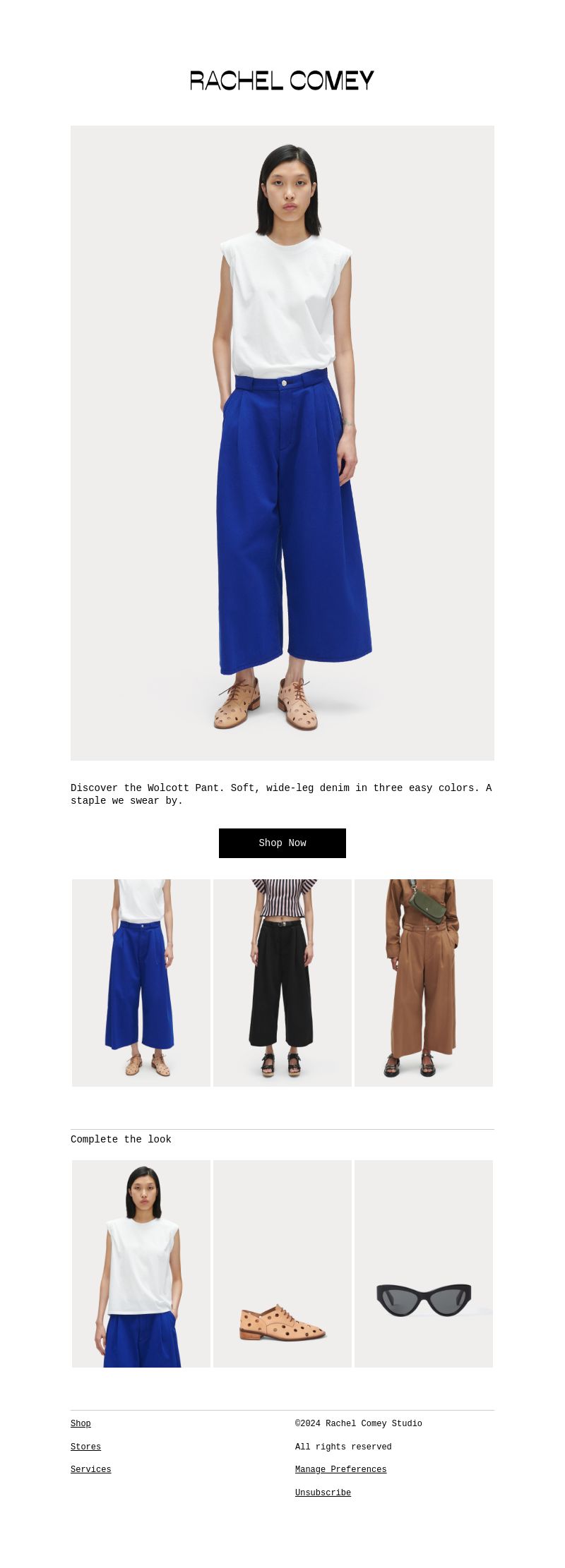Follow the Shop footer link
Viewport: 565px width, 1568px height.
(81, 1424)
